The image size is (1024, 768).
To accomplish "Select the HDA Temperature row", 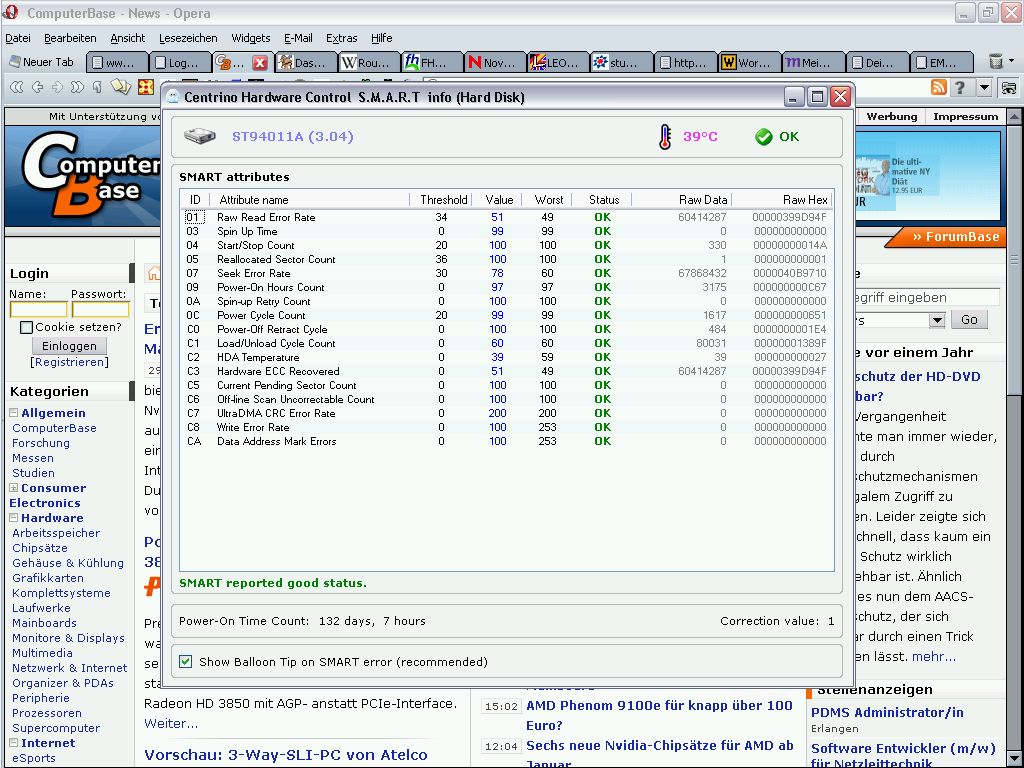I will [x=507, y=357].
